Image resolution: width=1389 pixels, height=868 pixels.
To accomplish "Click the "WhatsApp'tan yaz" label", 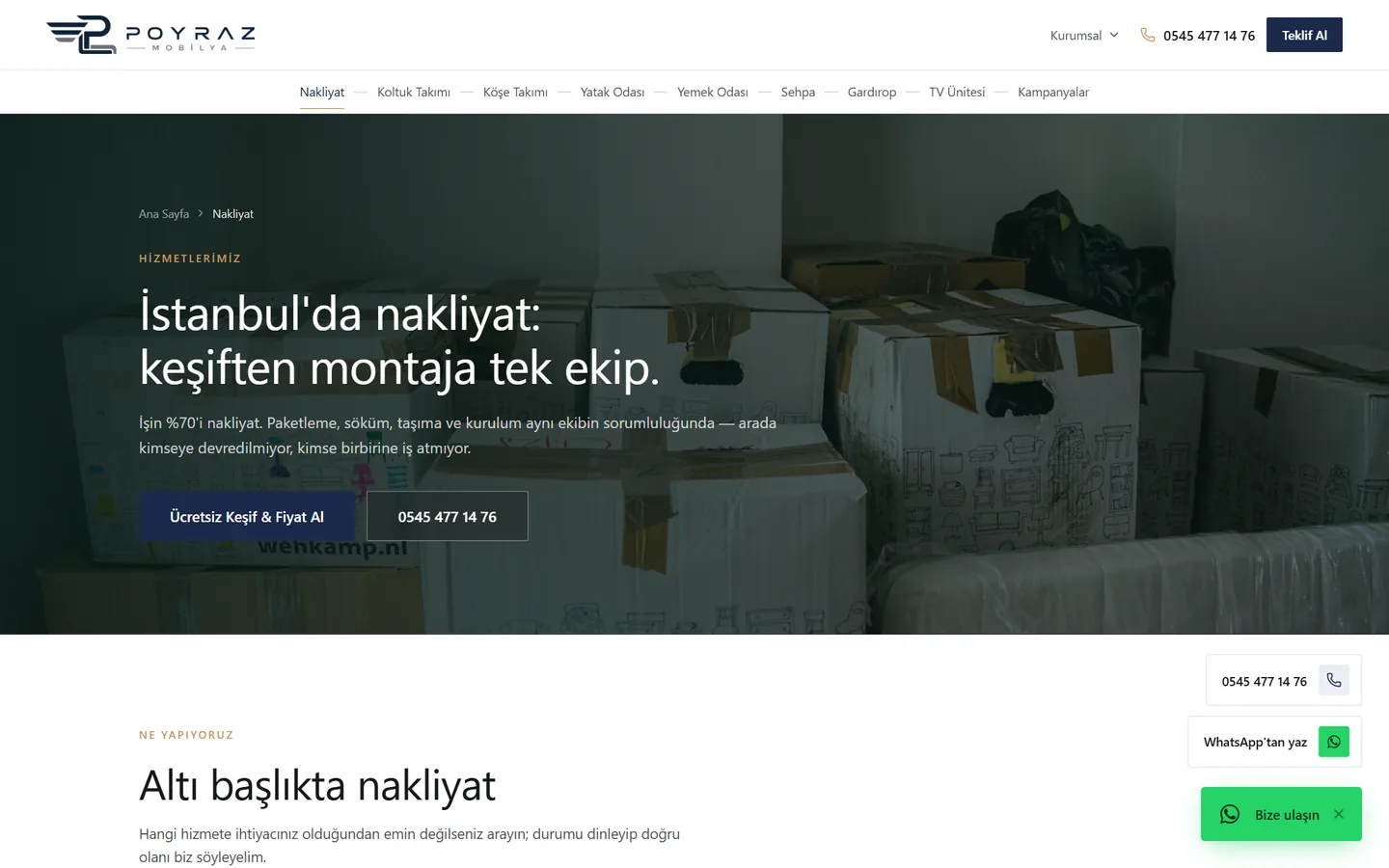I will (x=1255, y=743).
